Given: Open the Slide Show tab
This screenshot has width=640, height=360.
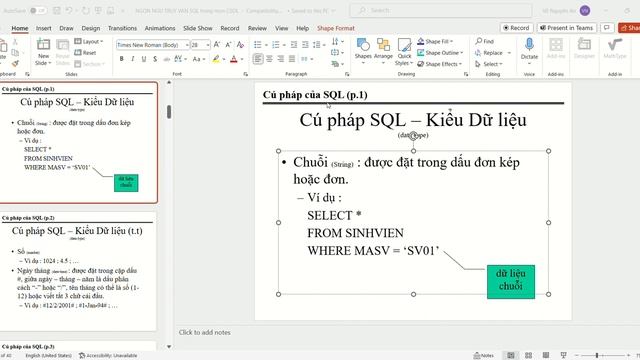Looking at the screenshot, I should (x=198, y=28).
